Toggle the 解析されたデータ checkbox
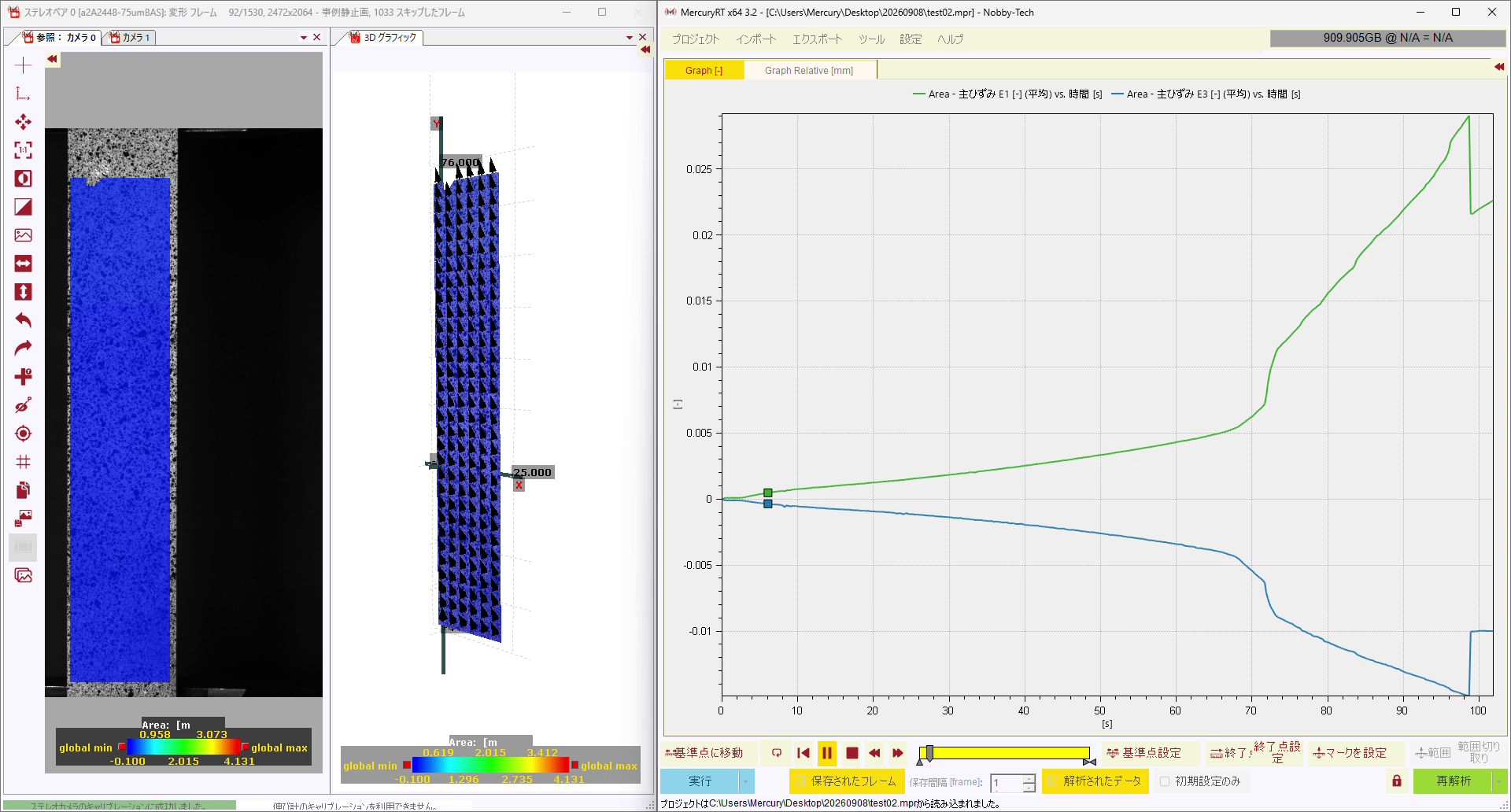Viewport: 1511px width, 812px height. click(1052, 781)
